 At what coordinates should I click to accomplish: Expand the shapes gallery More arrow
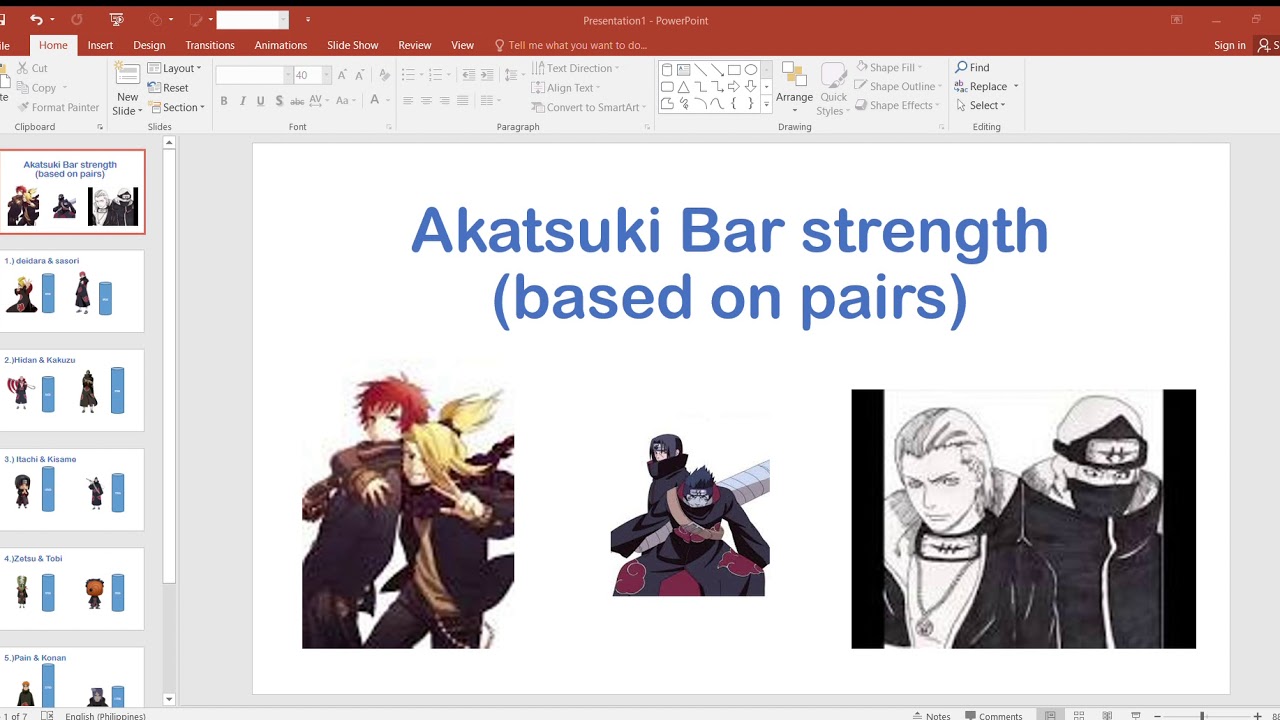(767, 104)
